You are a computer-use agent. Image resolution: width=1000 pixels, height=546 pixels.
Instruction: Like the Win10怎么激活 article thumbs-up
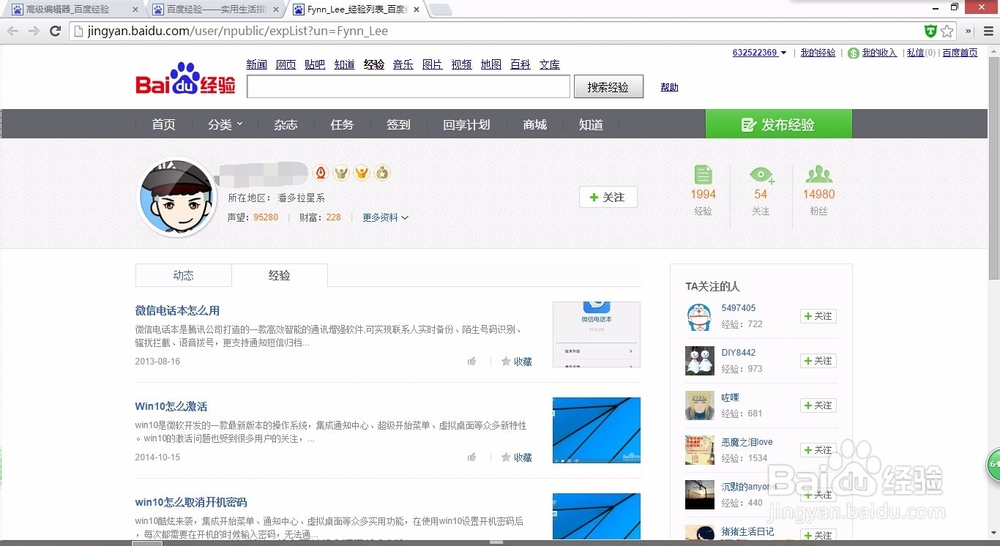pos(472,457)
